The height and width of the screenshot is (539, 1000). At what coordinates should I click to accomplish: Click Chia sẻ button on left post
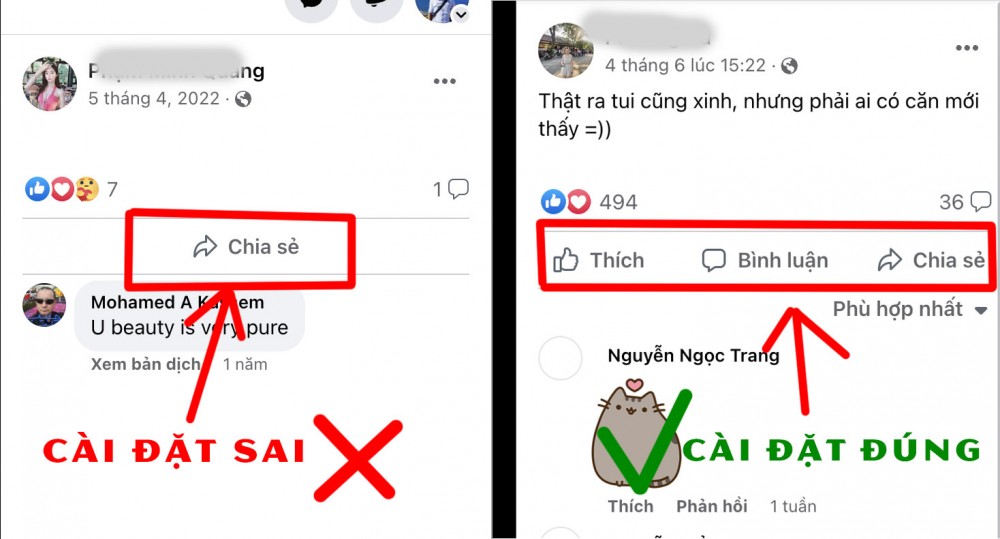[x=246, y=247]
